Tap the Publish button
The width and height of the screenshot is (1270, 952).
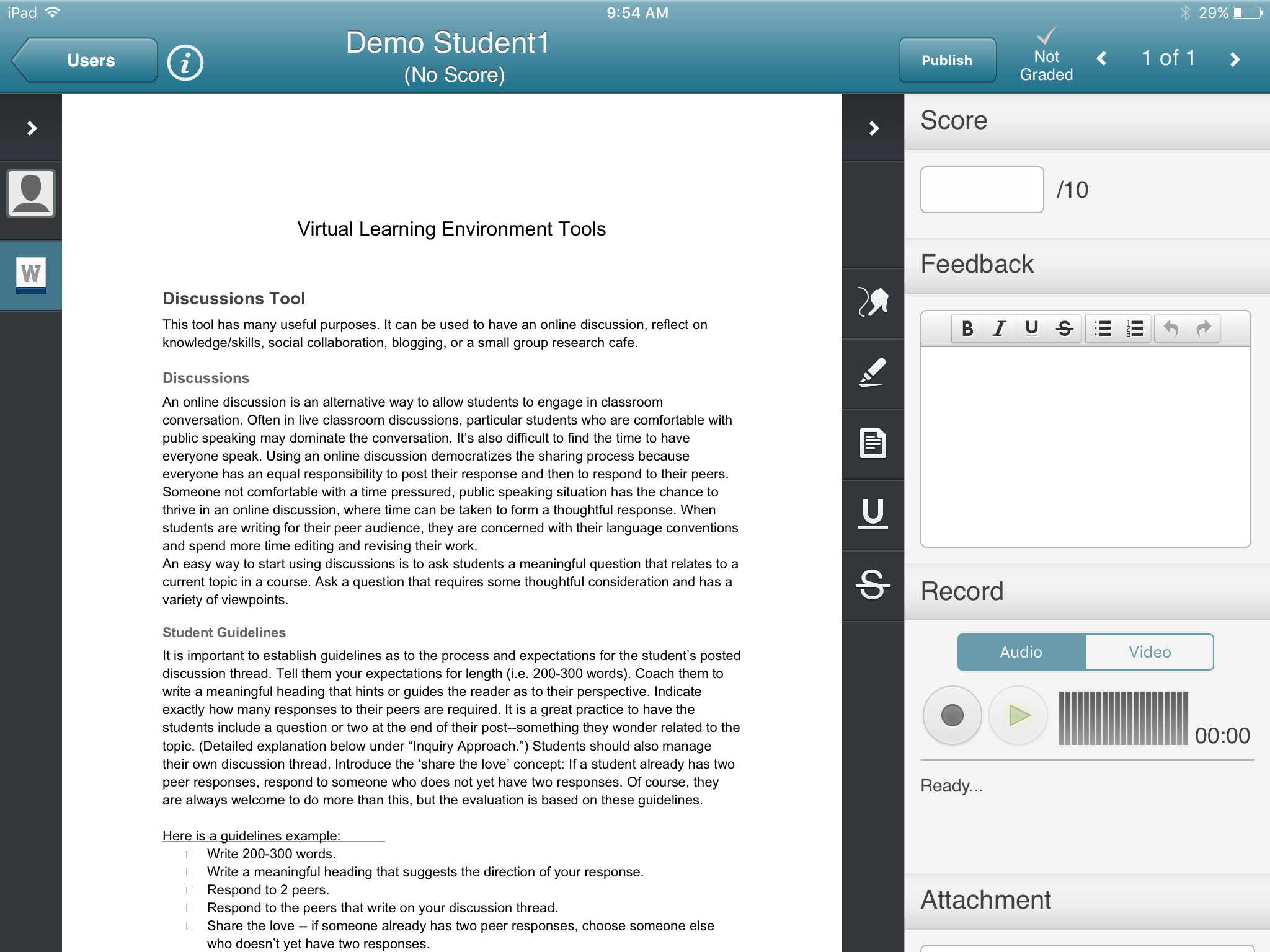click(947, 60)
